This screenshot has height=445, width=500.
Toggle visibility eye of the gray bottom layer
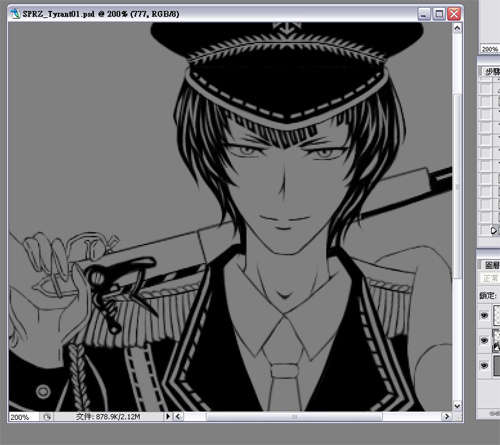pyautogui.click(x=484, y=366)
